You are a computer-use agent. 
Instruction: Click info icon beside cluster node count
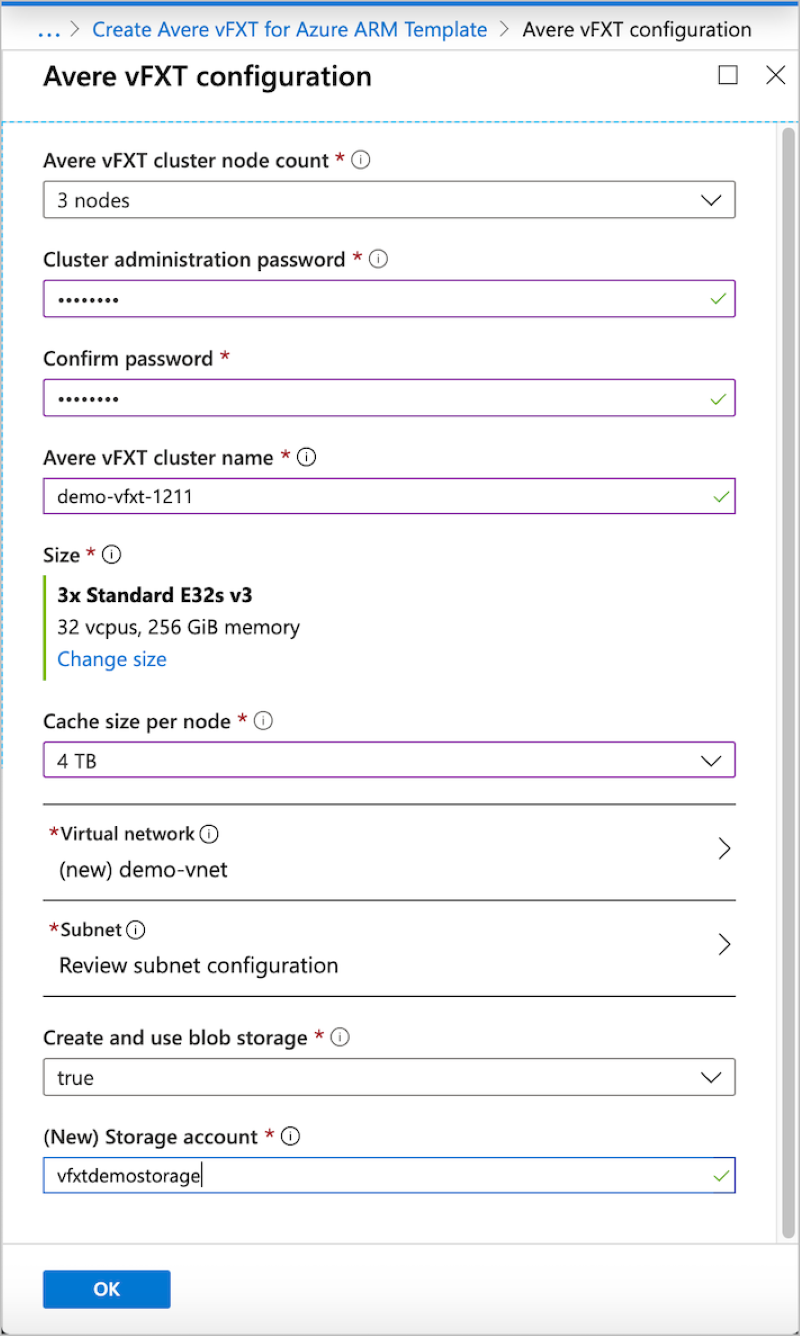pyautogui.click(x=362, y=160)
